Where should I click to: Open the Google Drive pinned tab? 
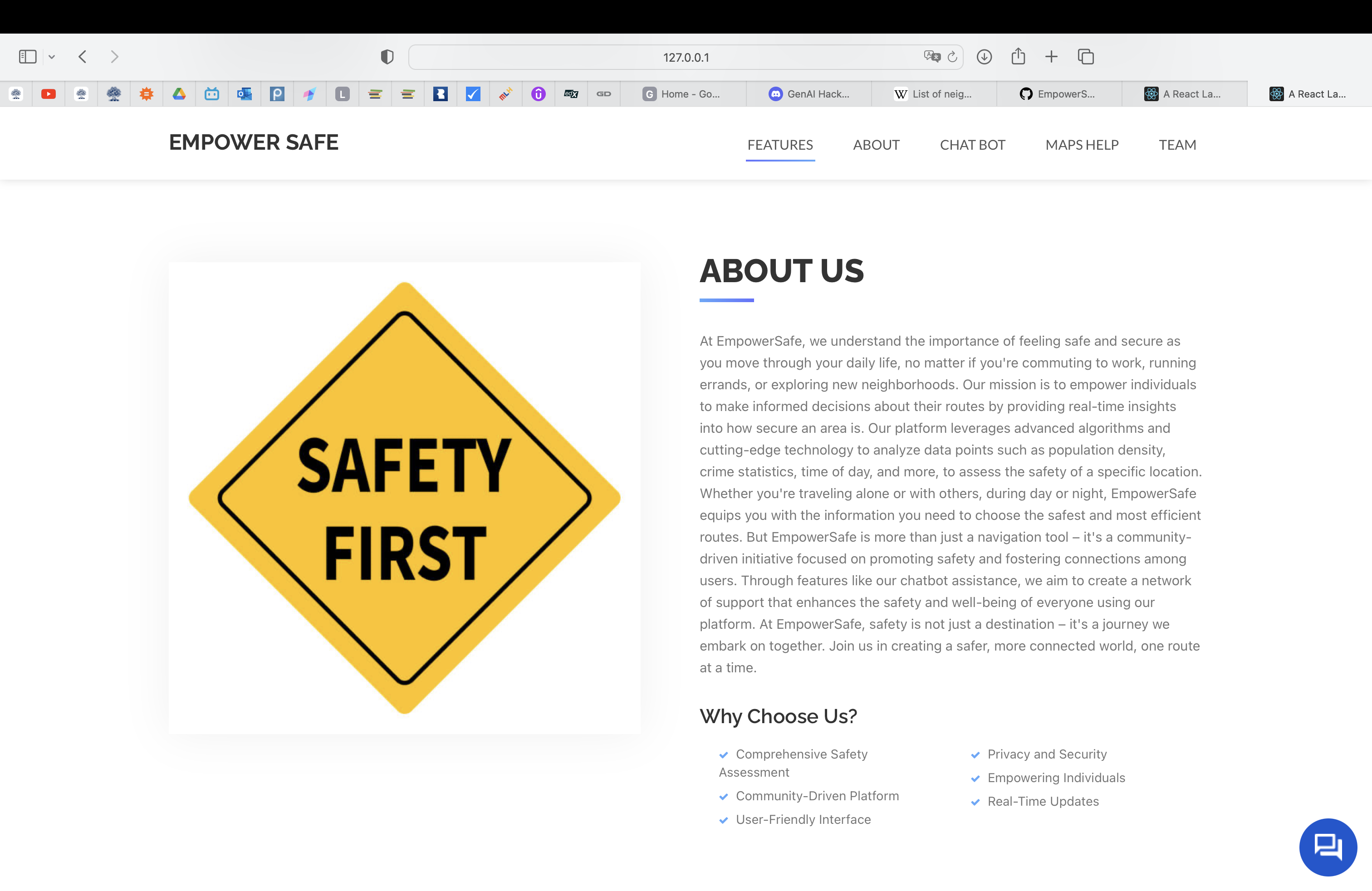(x=179, y=94)
